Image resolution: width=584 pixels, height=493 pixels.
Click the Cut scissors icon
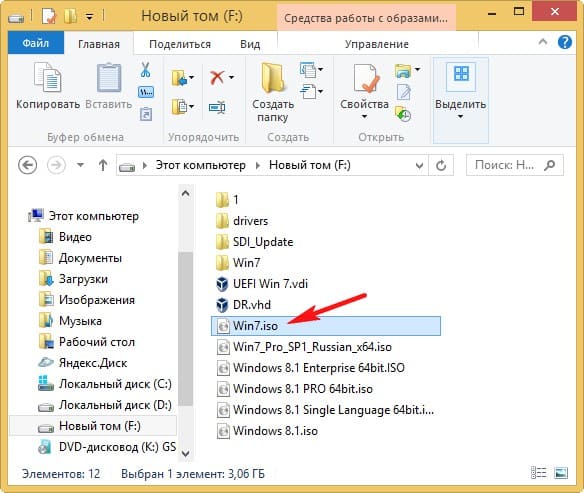[145, 70]
